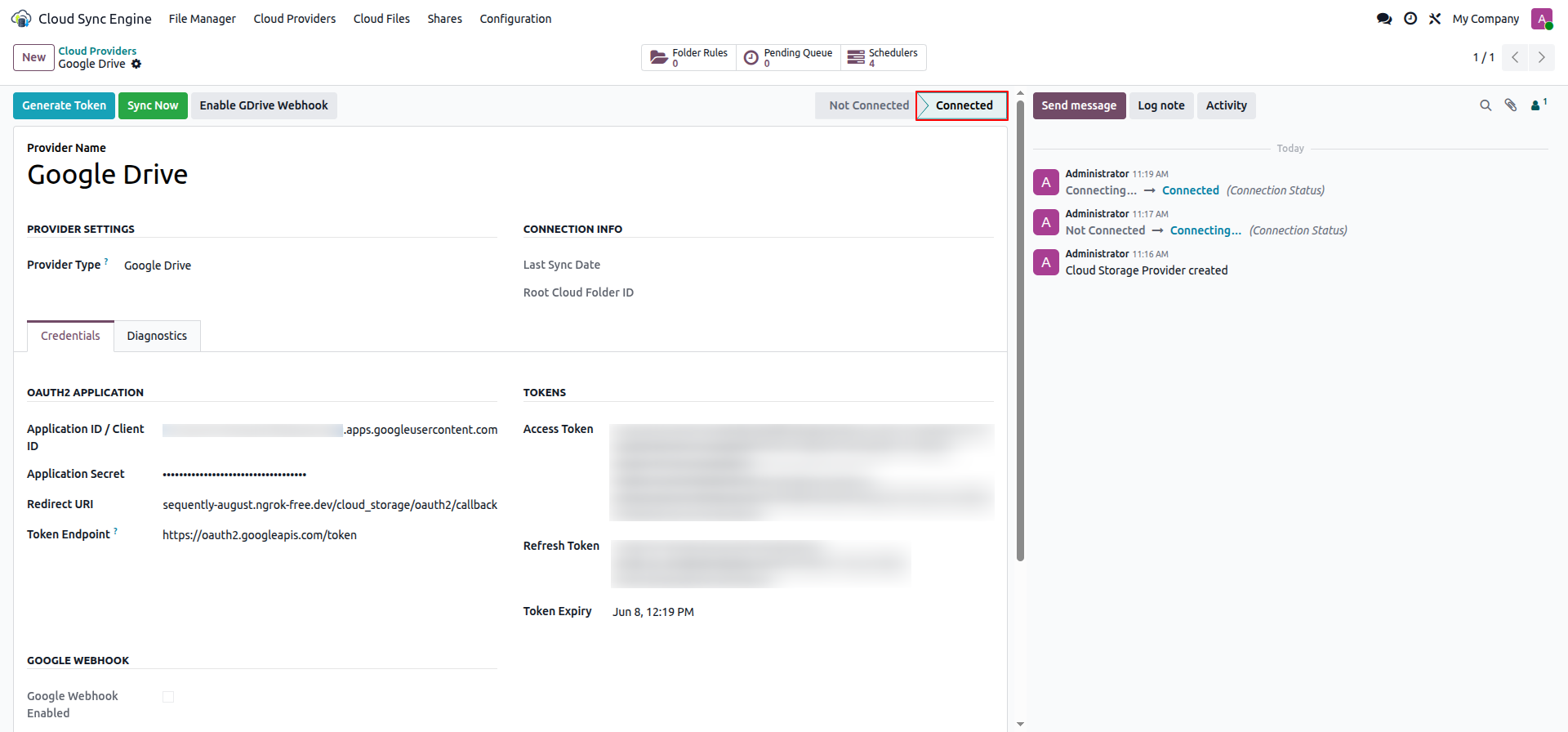Click Access Token field

[801, 472]
